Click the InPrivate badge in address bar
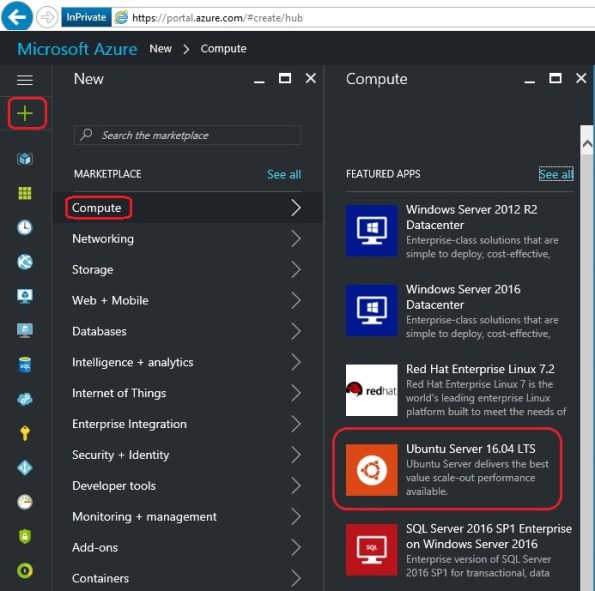Screen dimensions: 595x591 pos(86,17)
